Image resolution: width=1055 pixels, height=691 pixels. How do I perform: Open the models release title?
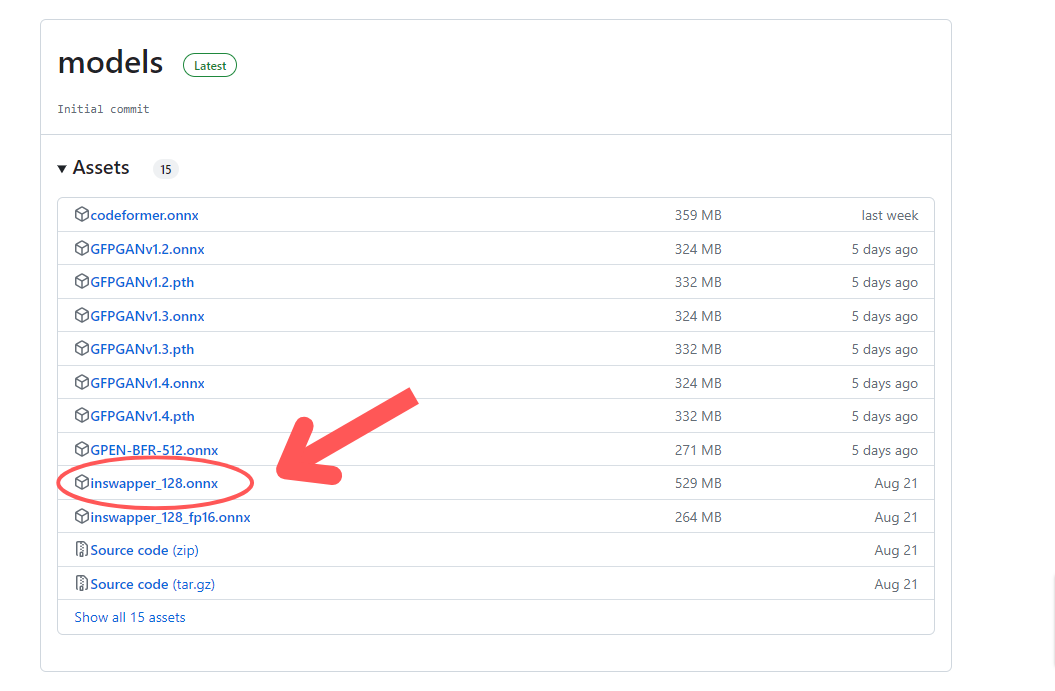click(110, 63)
